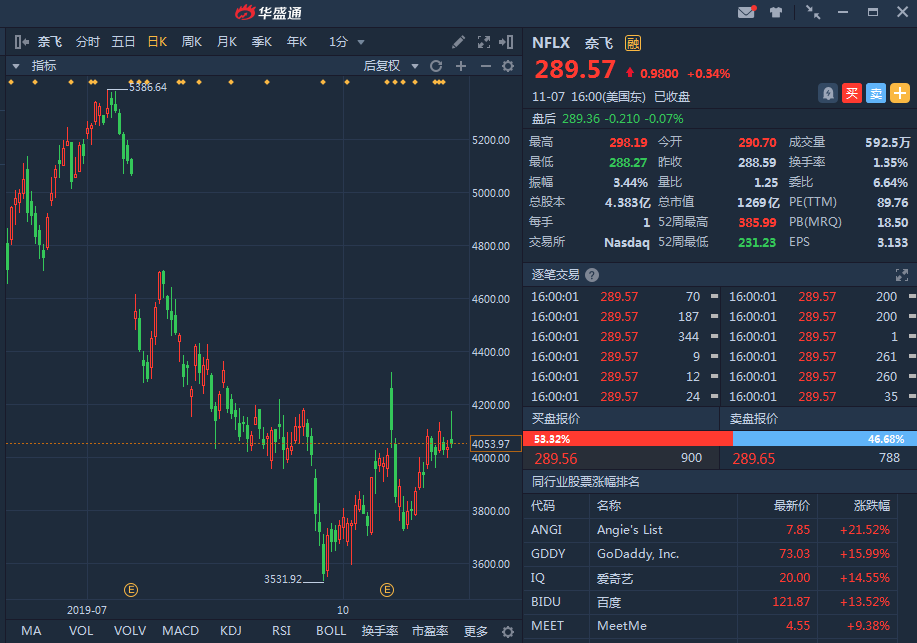
Task: Refresh the chart with the reload icon
Action: coord(436,66)
